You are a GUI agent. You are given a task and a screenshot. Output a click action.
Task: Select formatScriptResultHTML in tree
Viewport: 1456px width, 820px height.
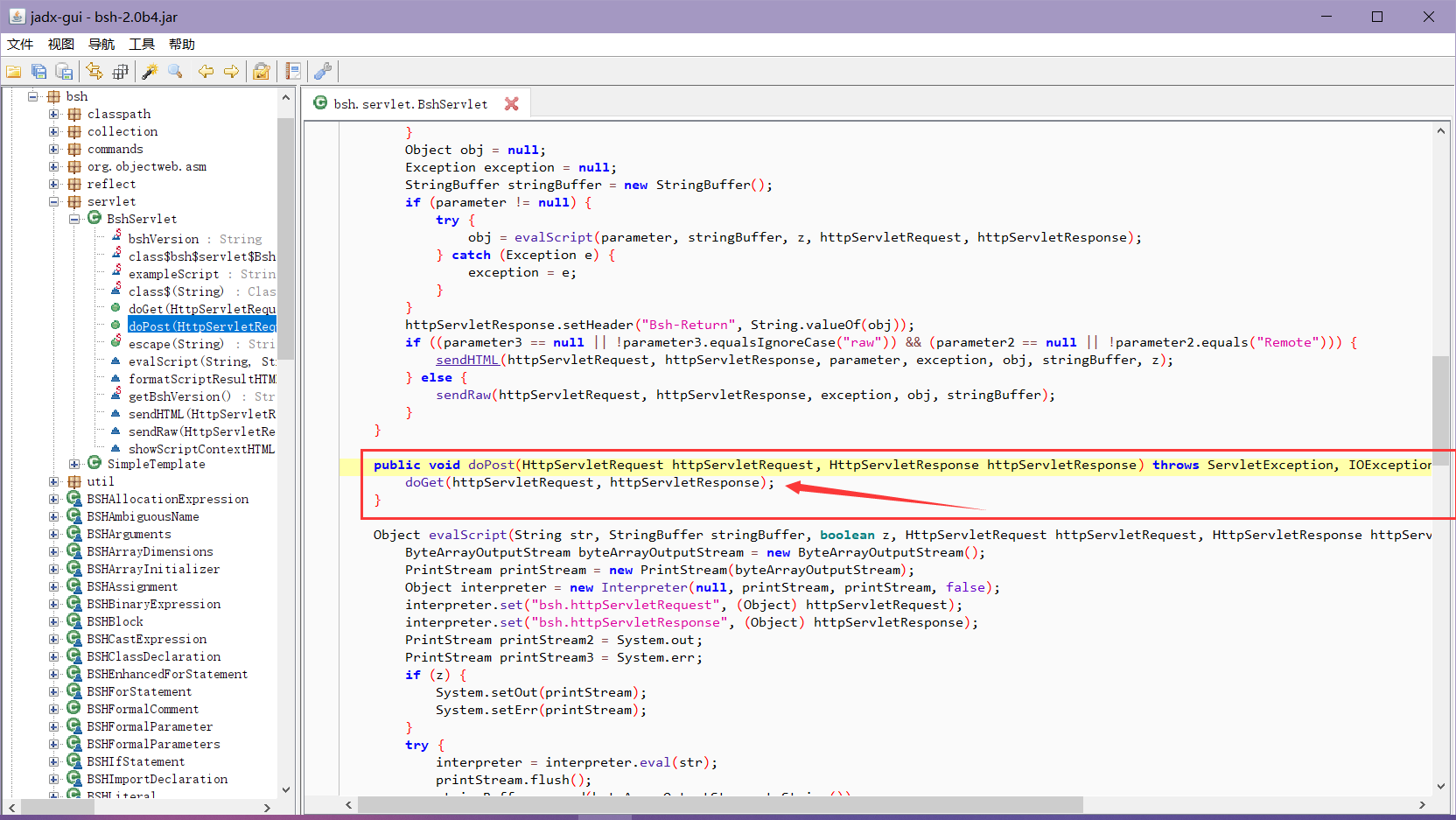201,379
